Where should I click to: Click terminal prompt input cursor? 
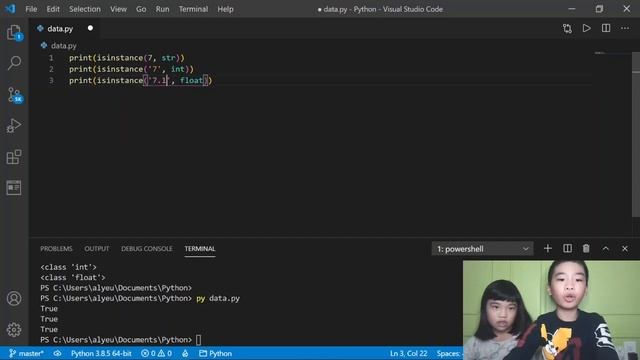point(199,340)
